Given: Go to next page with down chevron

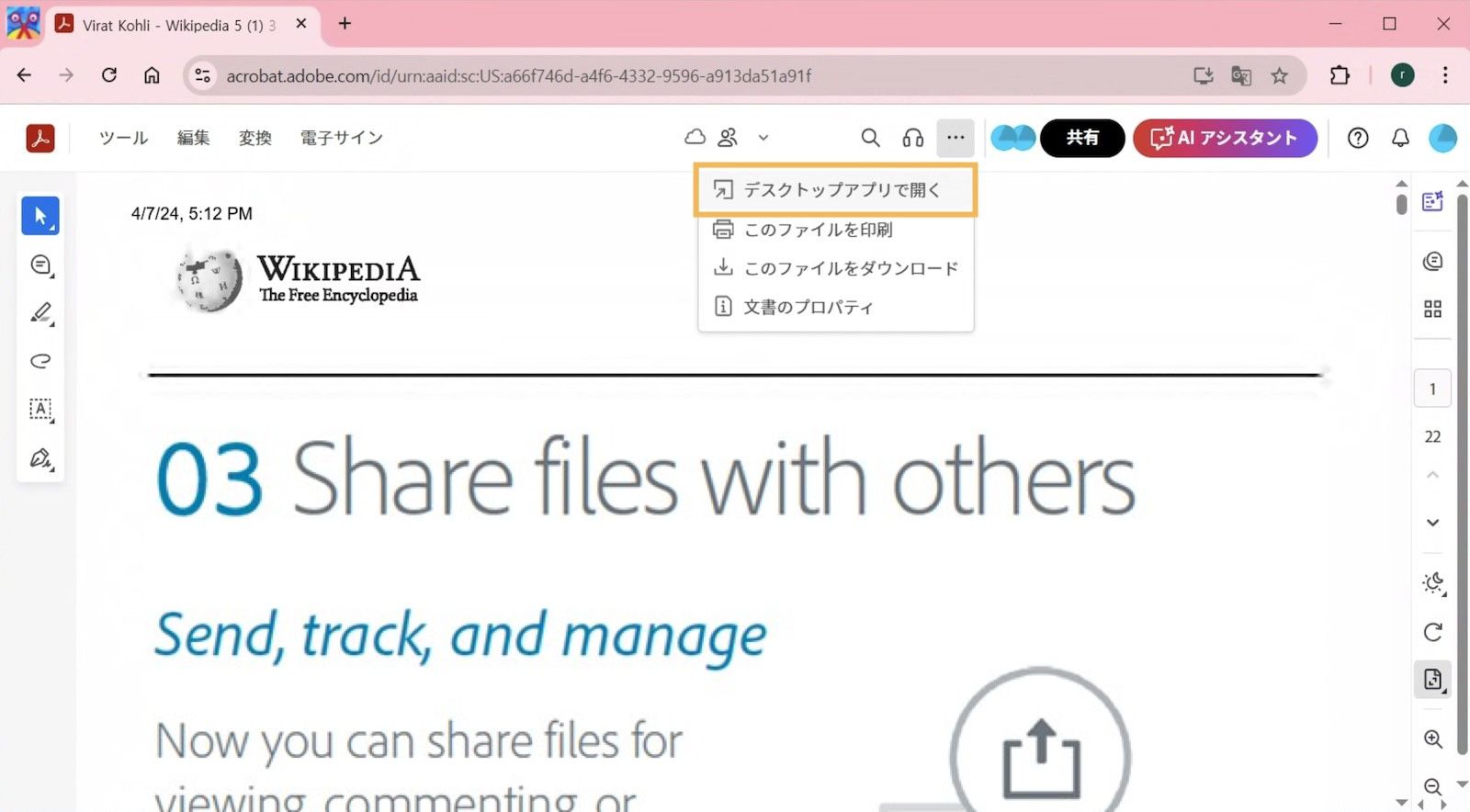Looking at the screenshot, I should (1432, 523).
